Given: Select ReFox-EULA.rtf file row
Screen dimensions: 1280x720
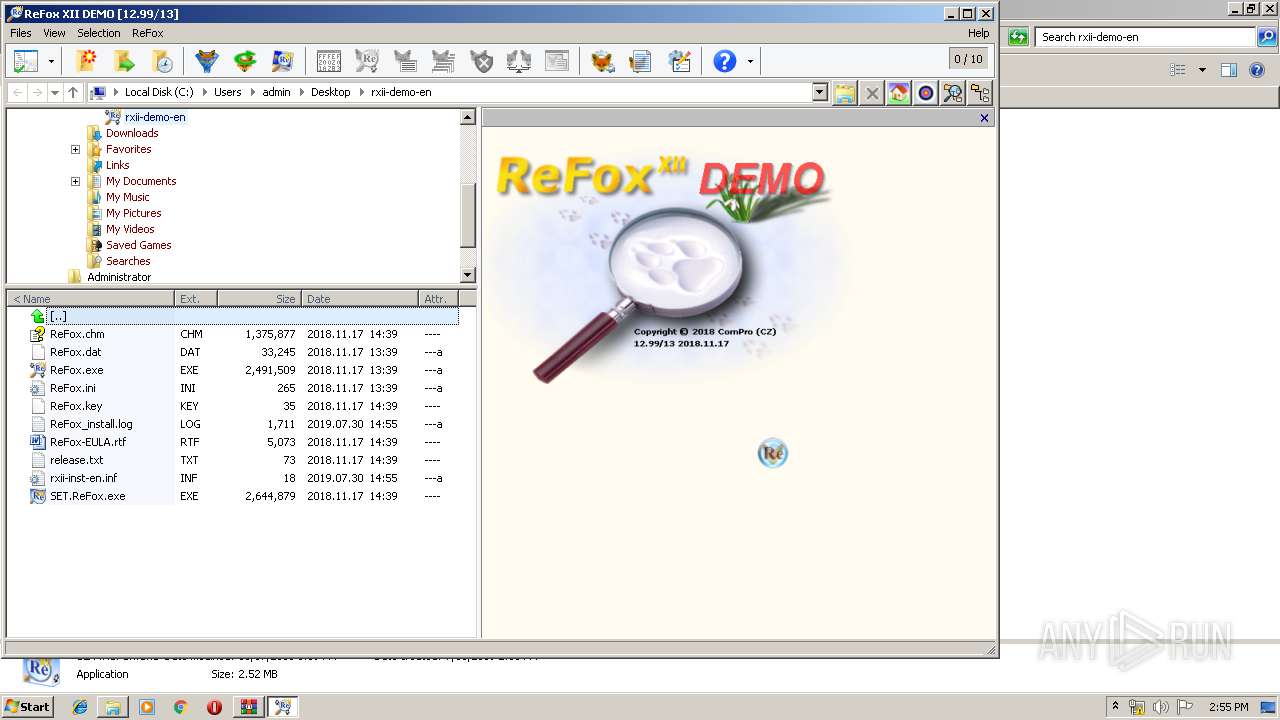Looking at the screenshot, I should (233, 442).
